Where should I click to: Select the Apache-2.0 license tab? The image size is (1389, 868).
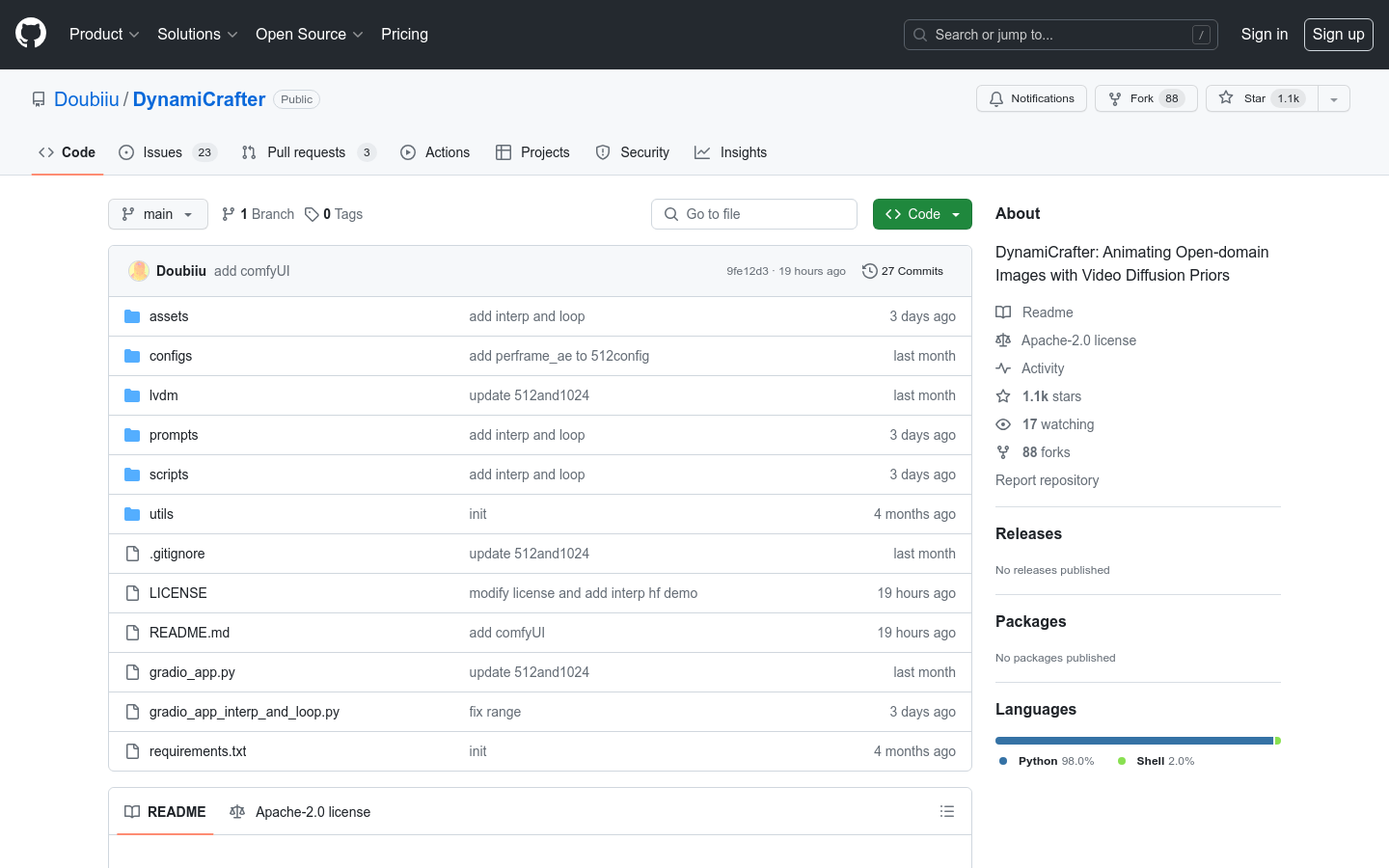pos(300,812)
